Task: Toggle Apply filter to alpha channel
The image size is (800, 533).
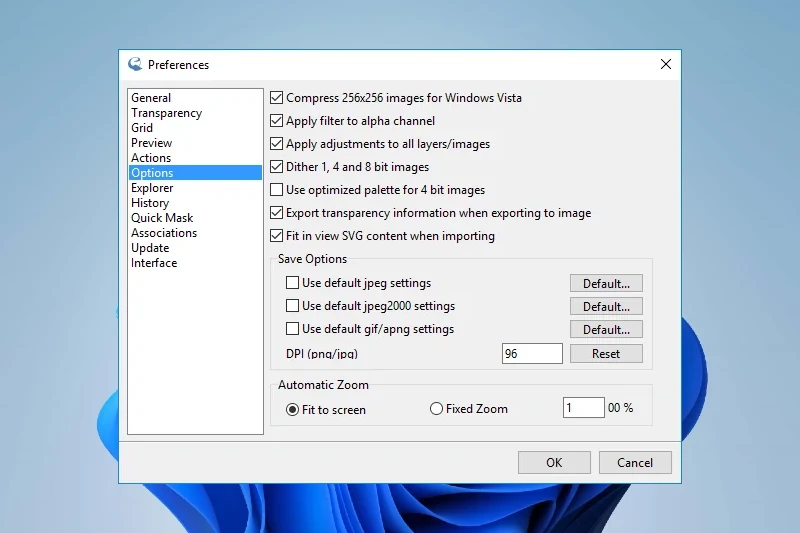Action: point(277,121)
